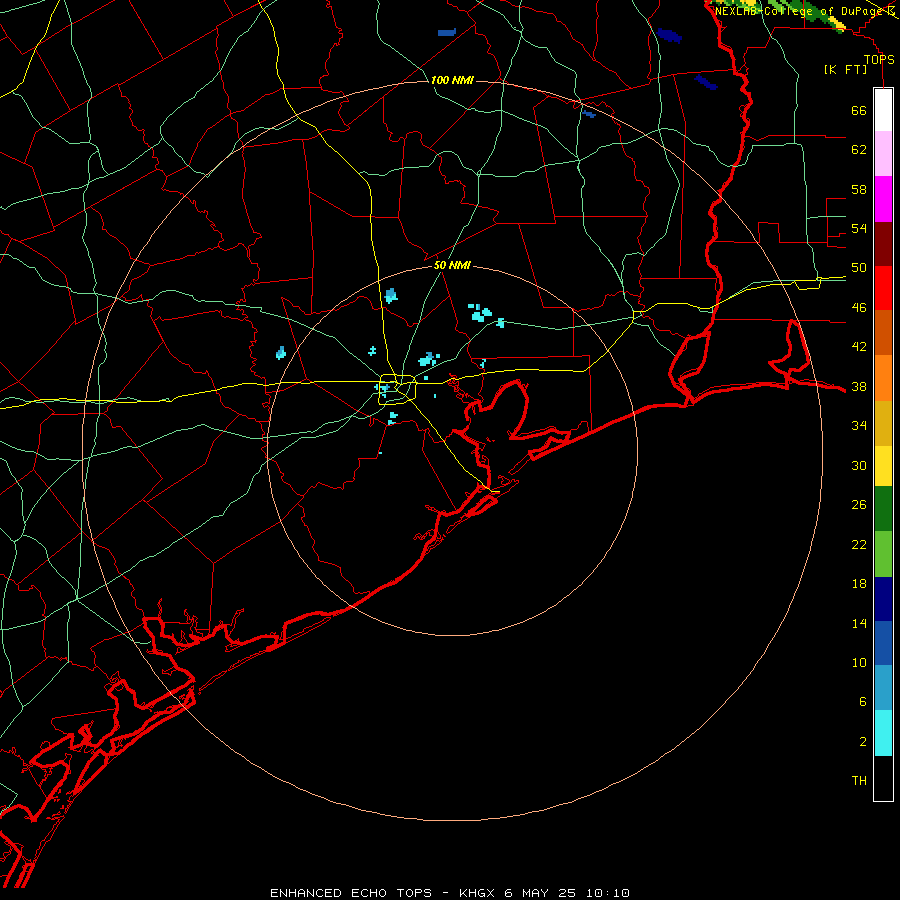Select the dark red maroon legend swatch

(x=883, y=244)
